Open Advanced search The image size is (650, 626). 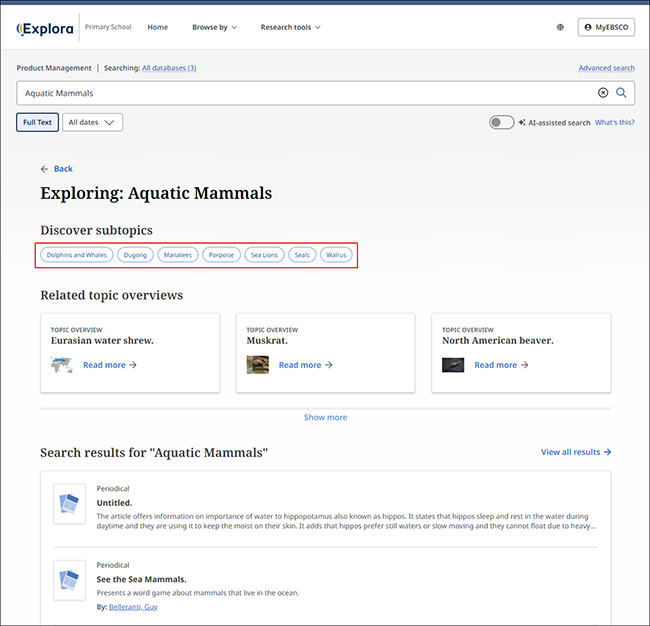[x=606, y=68]
